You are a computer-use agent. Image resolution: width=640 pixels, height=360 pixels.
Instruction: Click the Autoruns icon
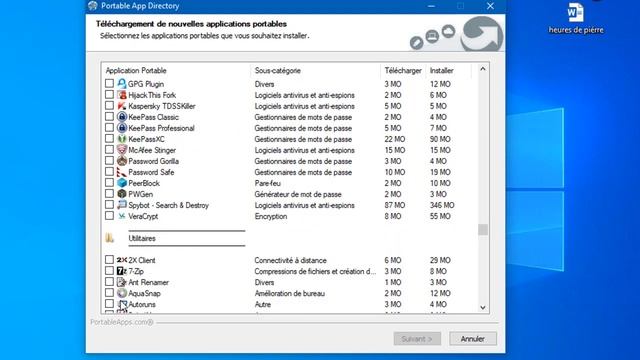[122, 304]
